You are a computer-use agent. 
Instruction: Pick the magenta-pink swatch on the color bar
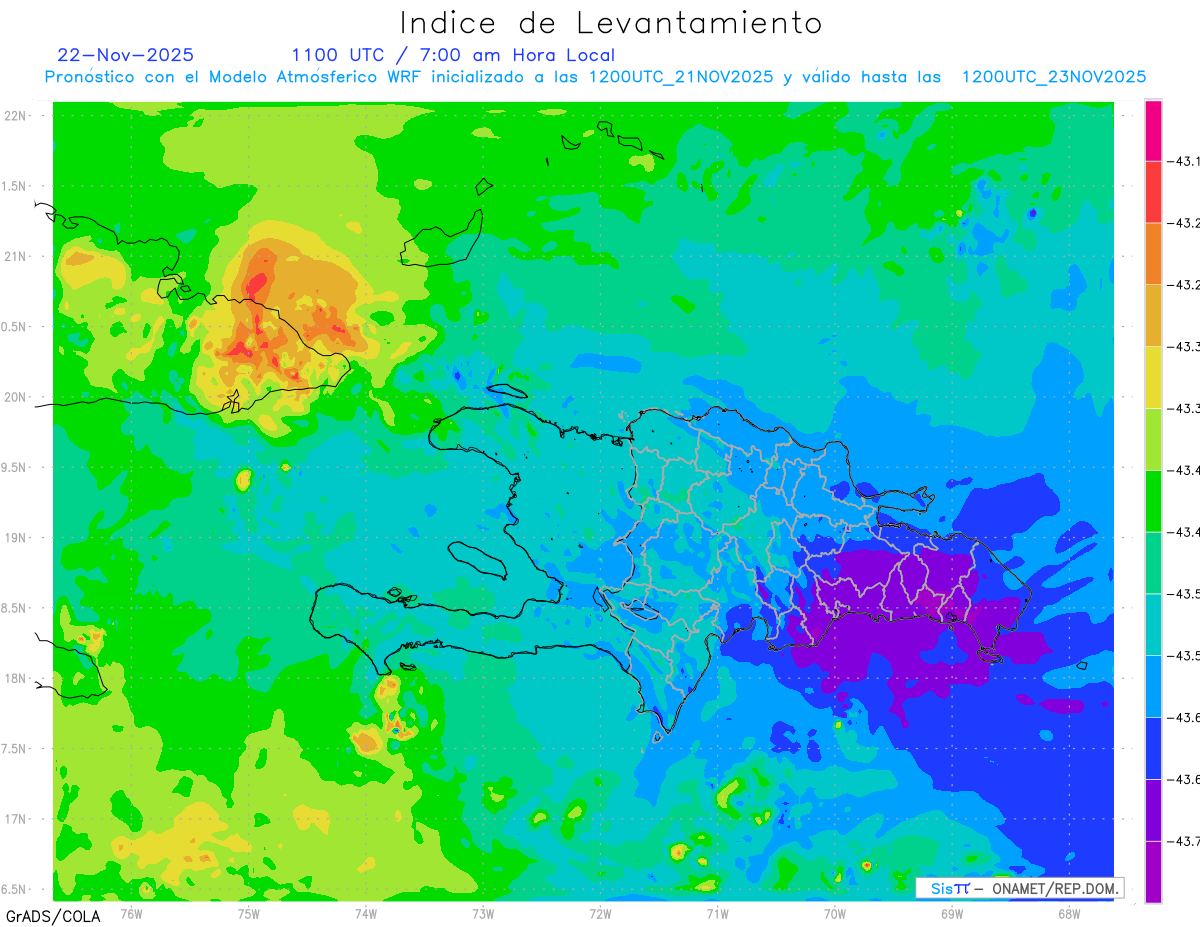tap(1153, 130)
